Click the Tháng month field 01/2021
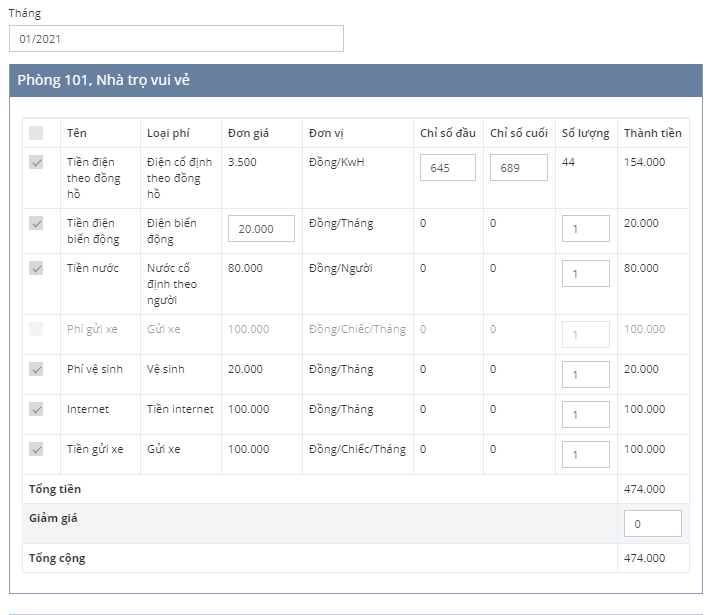715x615 pixels. [x=176, y=39]
